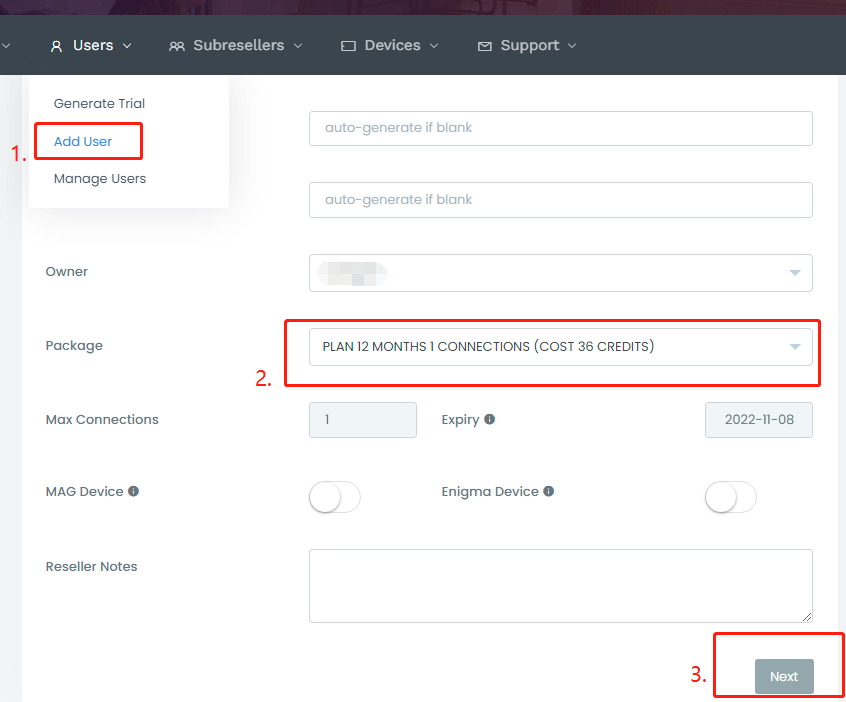Expand the Devices menu chevron
846x702 pixels.
pos(434,46)
